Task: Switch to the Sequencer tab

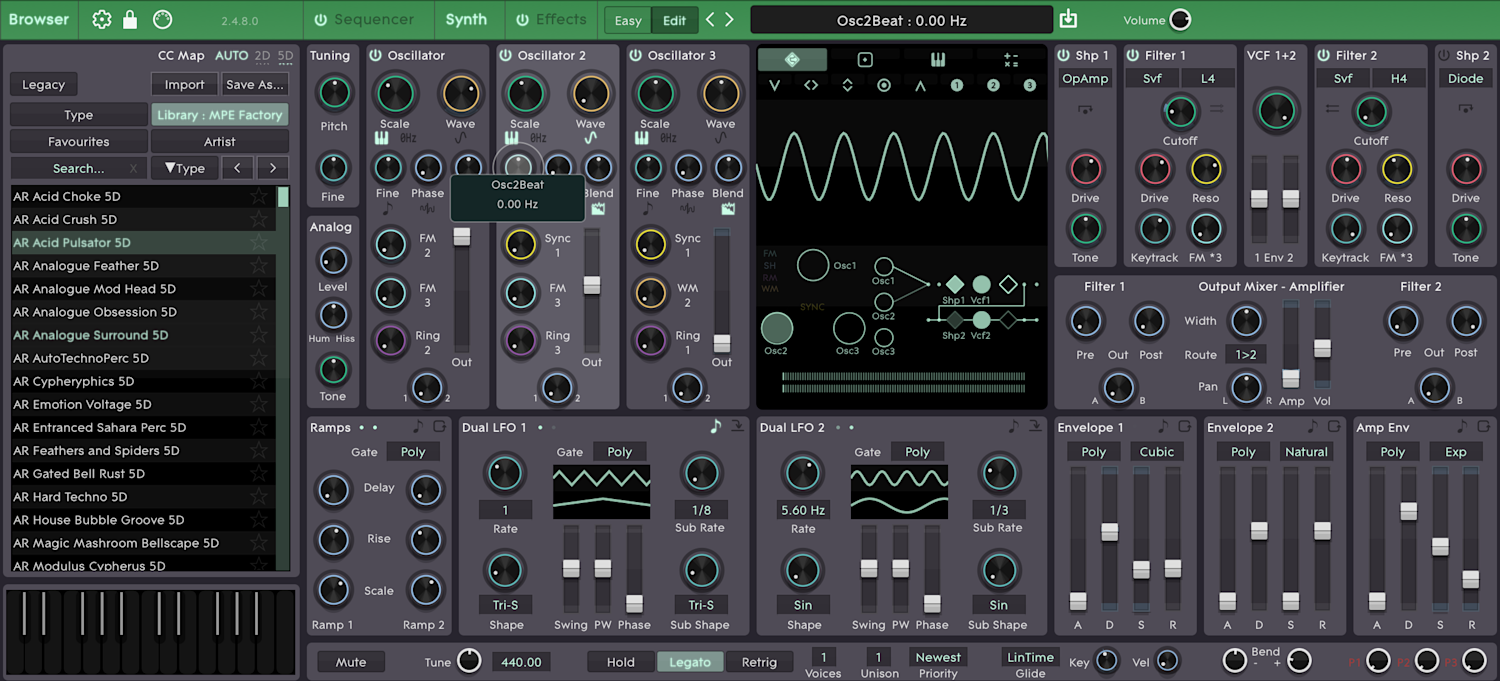Action: (373, 20)
